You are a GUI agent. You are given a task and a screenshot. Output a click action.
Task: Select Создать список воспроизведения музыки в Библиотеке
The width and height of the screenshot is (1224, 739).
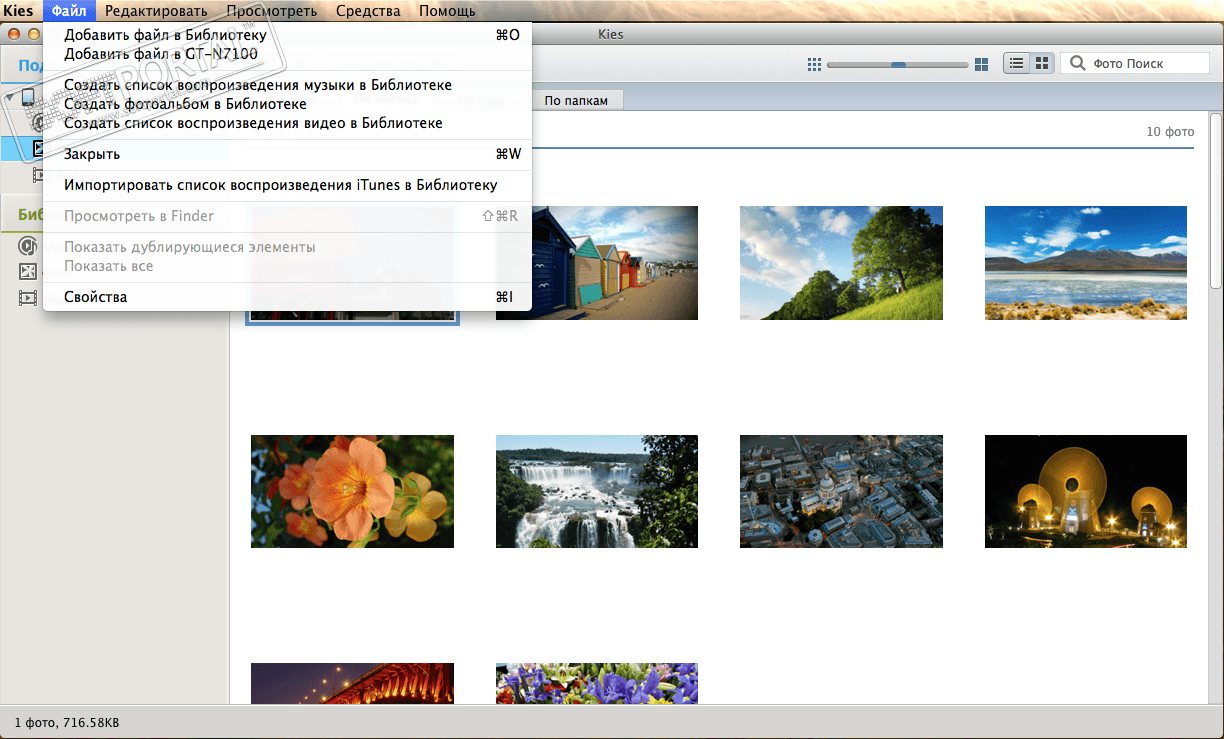point(288,85)
